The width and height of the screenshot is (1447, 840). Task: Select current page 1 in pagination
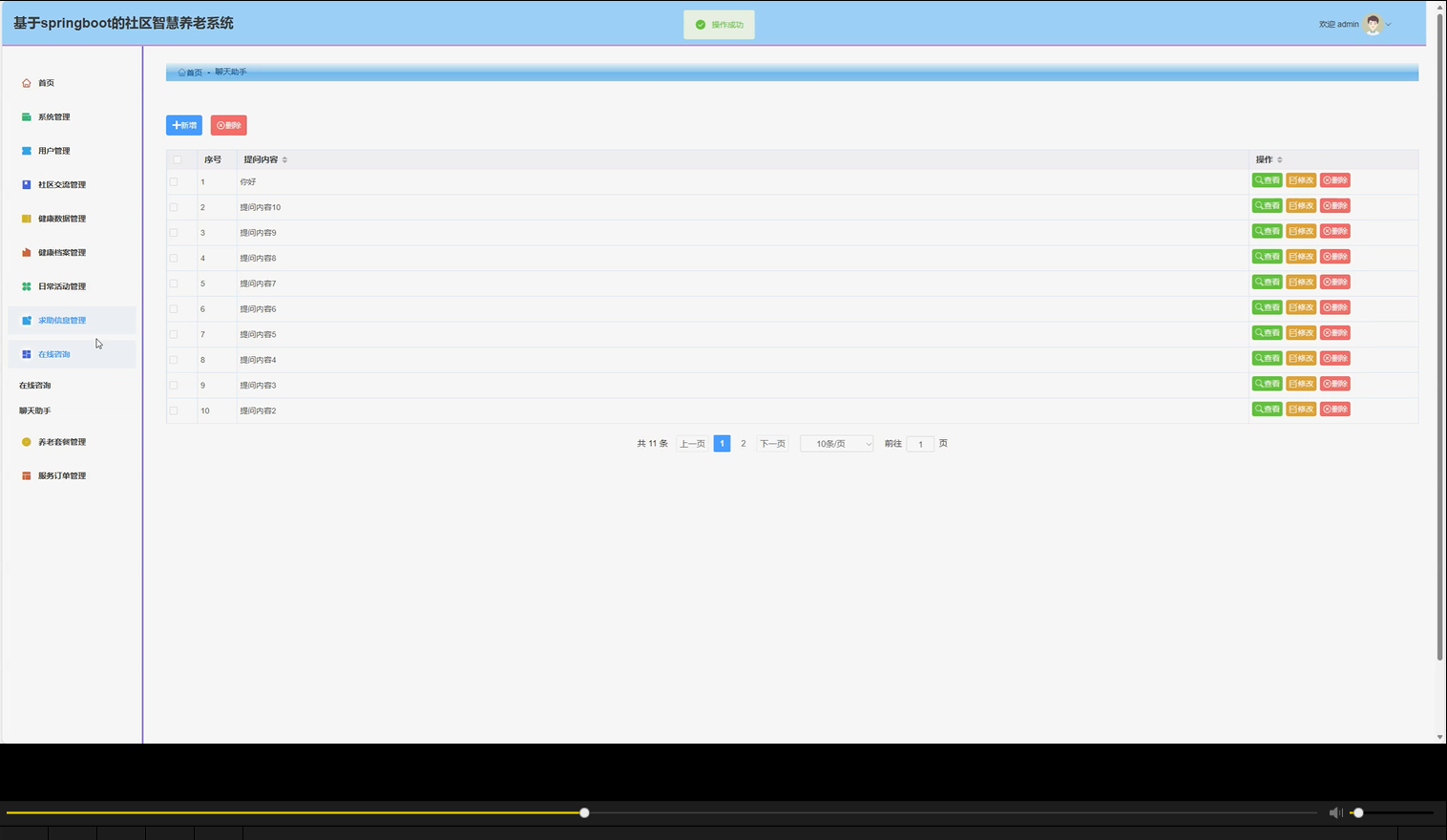[x=722, y=444]
